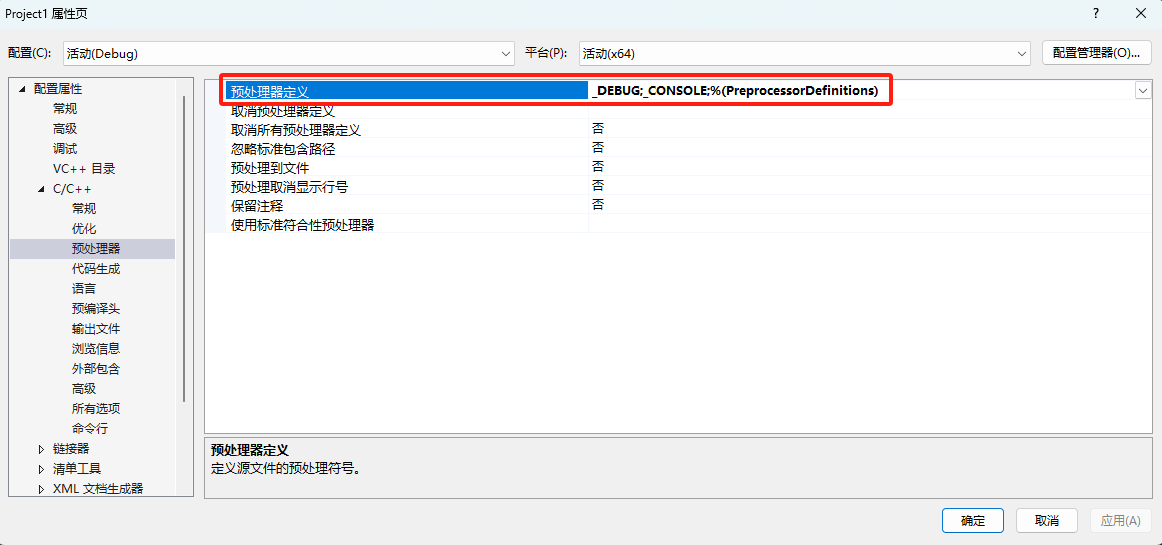Collapse the C/C++ tree node
Screen dimensions: 1162x545
[x=40, y=189]
